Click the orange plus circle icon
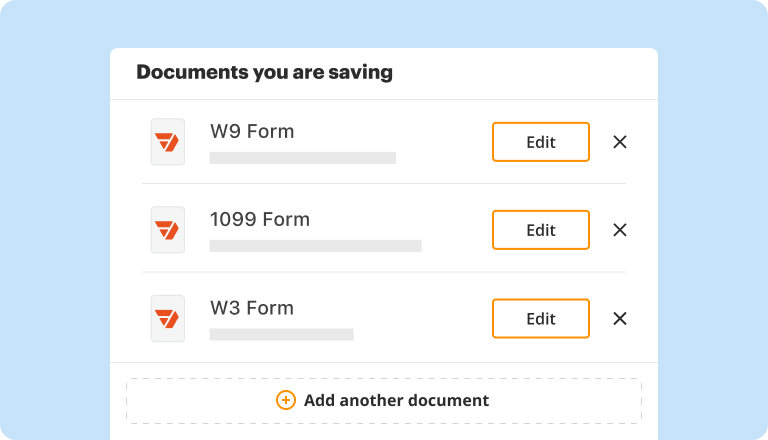 286,400
